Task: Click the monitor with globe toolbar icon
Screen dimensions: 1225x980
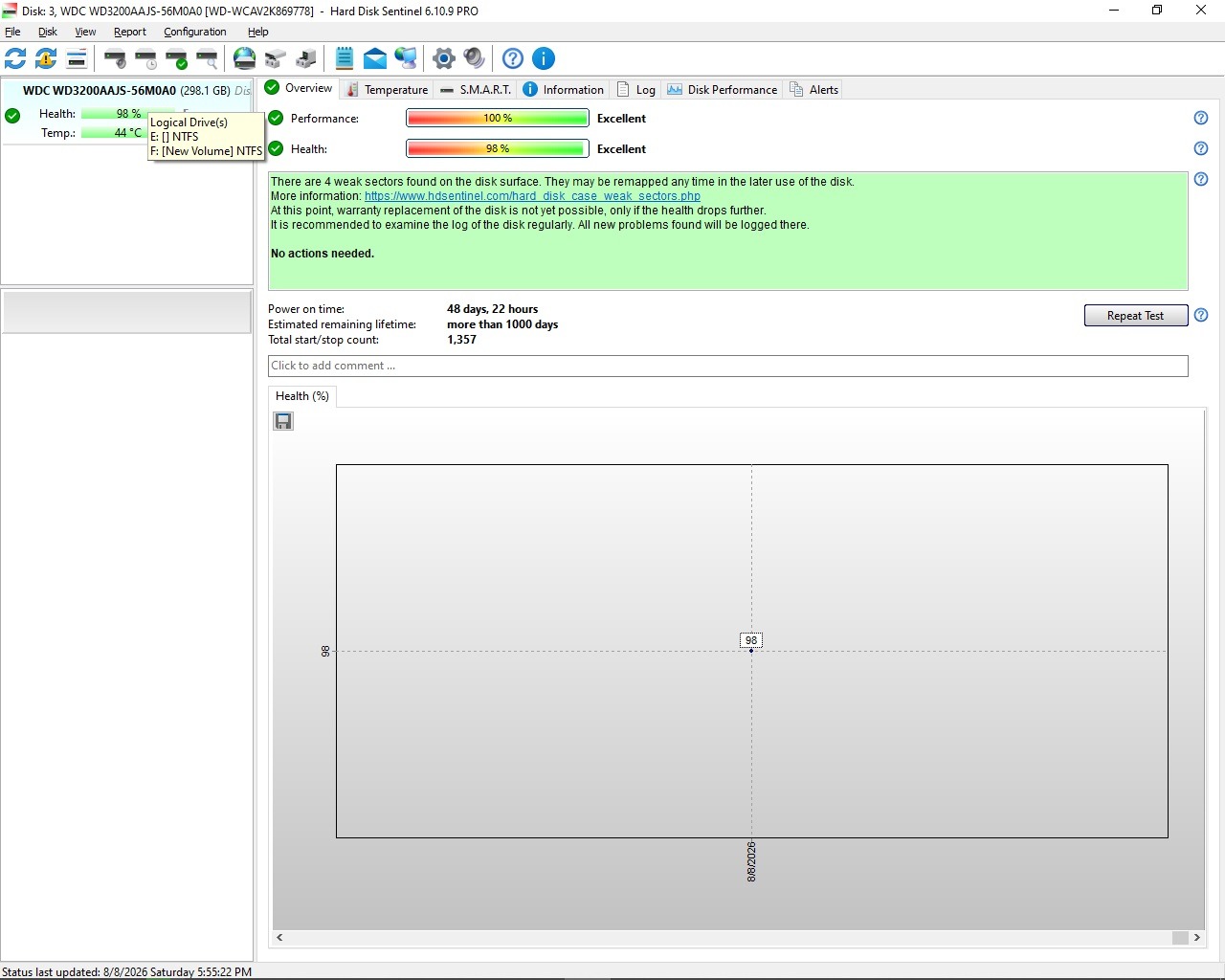Action: (x=406, y=58)
